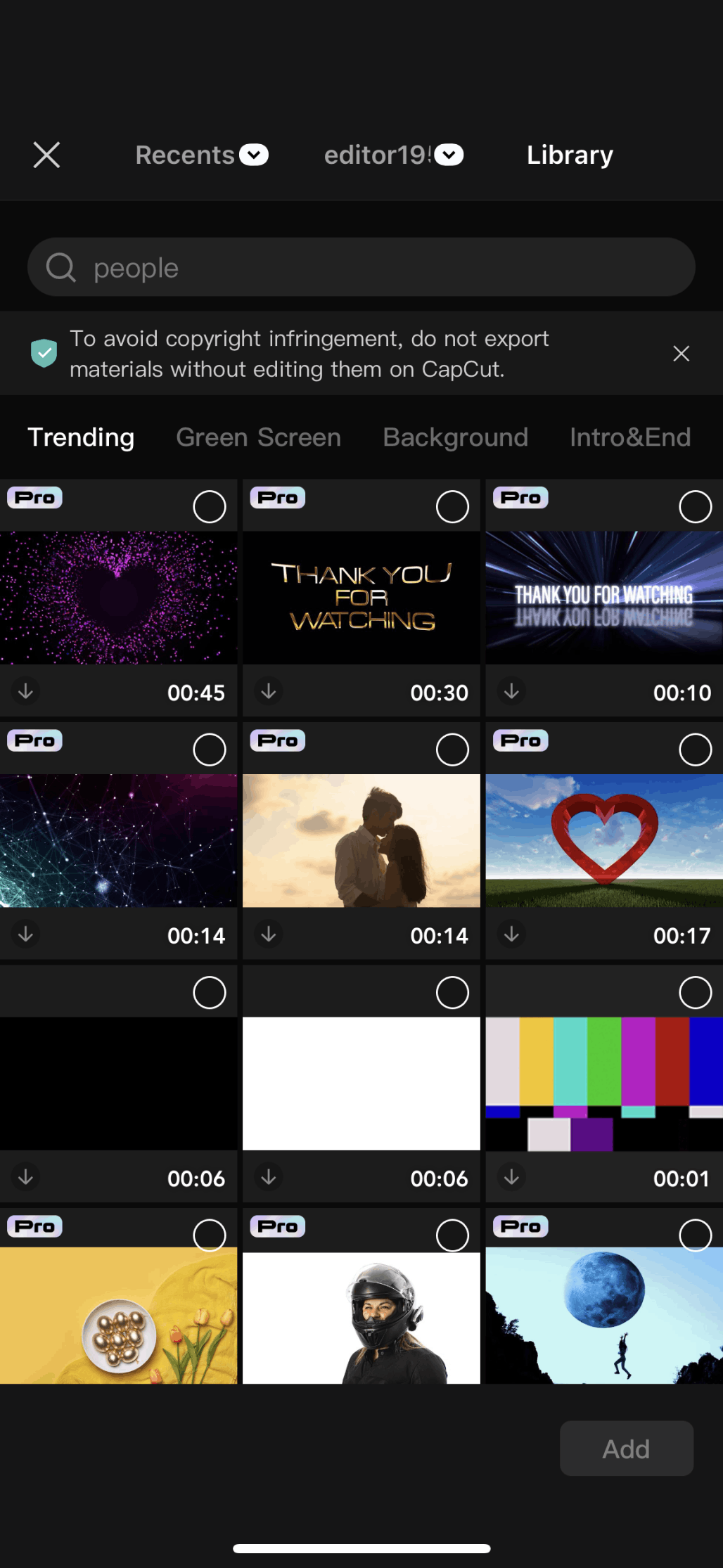This screenshot has height=1568, width=723.
Task: Select the purple heart particles clip
Action: (210, 507)
